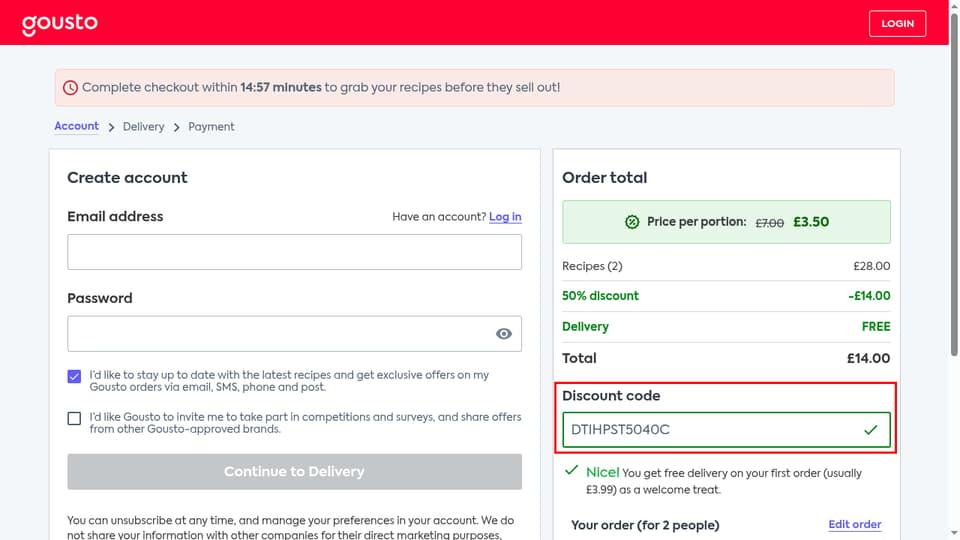Click 'Your order (for 2 people)' heading

point(645,525)
